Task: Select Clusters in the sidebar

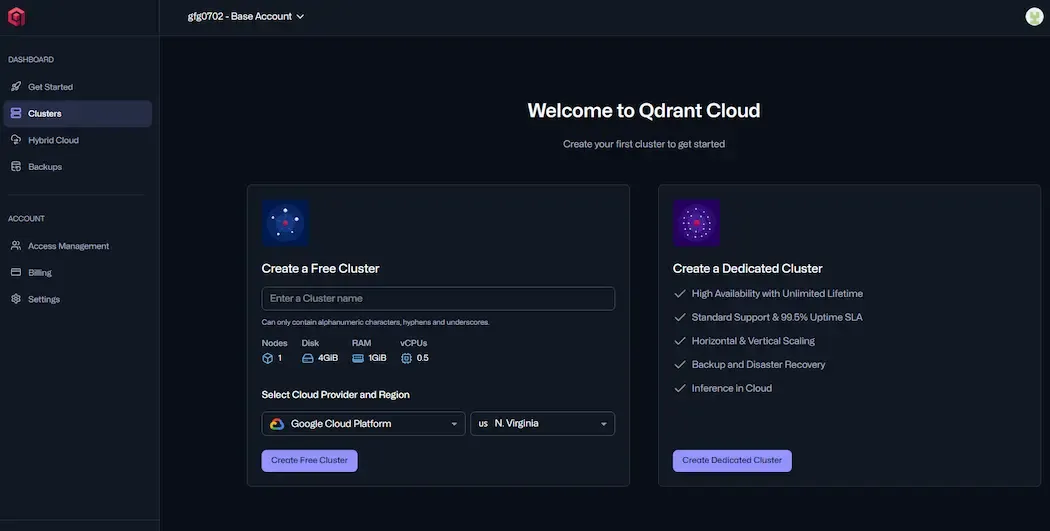Action: tap(78, 113)
